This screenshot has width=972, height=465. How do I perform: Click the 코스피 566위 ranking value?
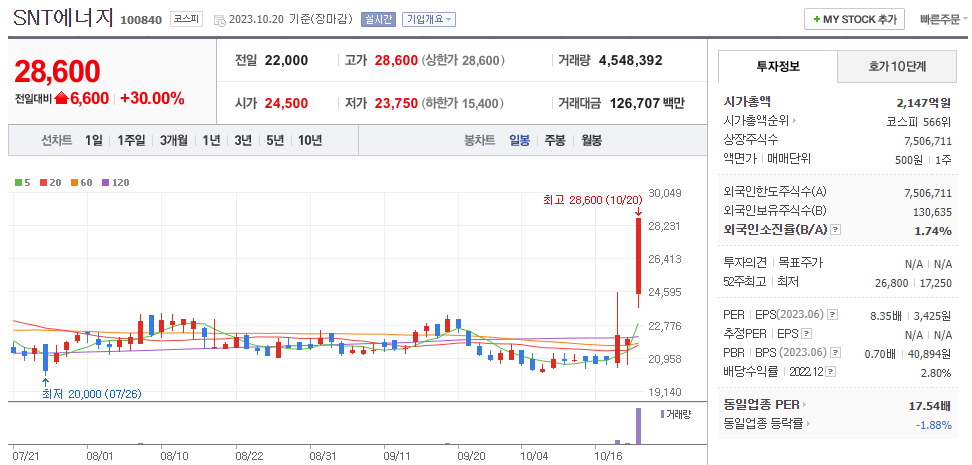click(919, 121)
